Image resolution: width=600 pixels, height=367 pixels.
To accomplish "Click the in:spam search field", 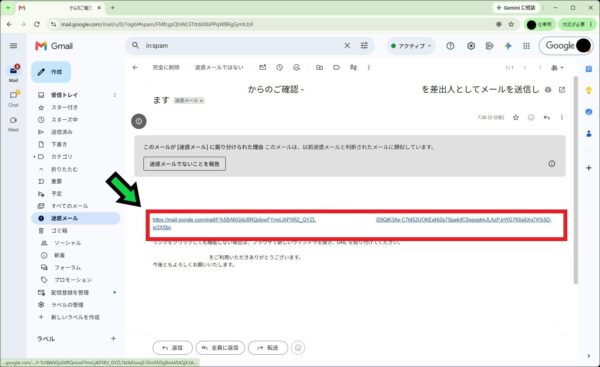I will 241,46.
